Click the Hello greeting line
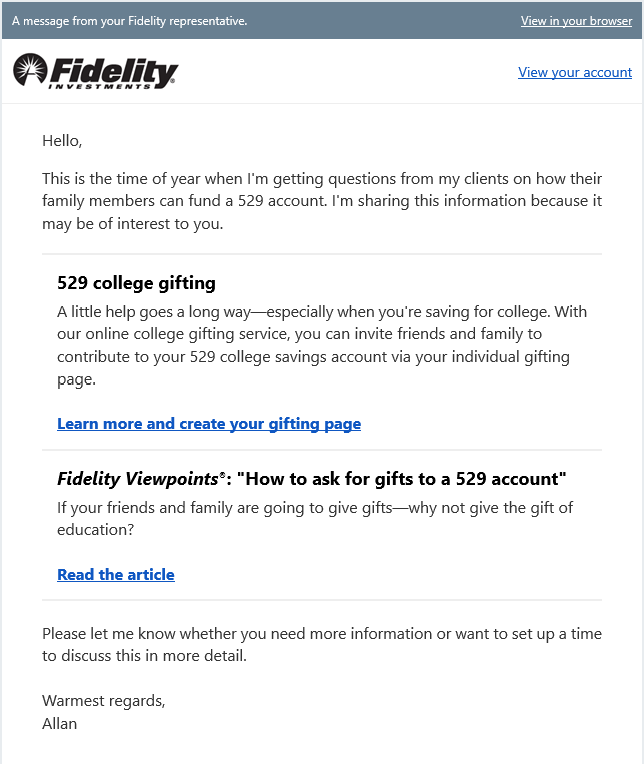Image resolution: width=644 pixels, height=764 pixels. click(x=62, y=141)
